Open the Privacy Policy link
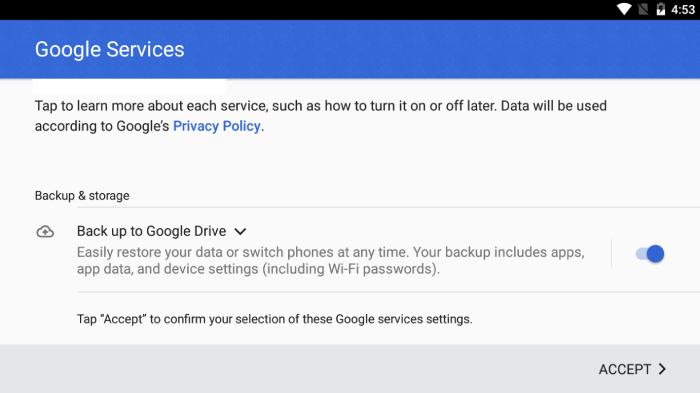The image size is (700, 393). click(217, 126)
